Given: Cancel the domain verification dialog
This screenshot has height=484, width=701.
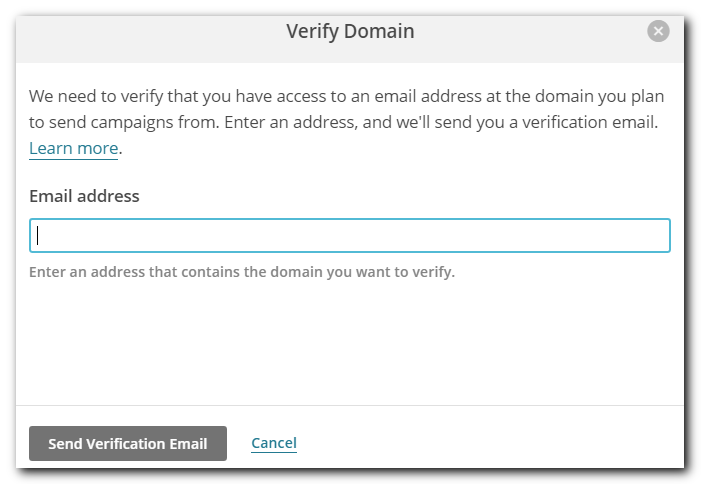Looking at the screenshot, I should [274, 443].
